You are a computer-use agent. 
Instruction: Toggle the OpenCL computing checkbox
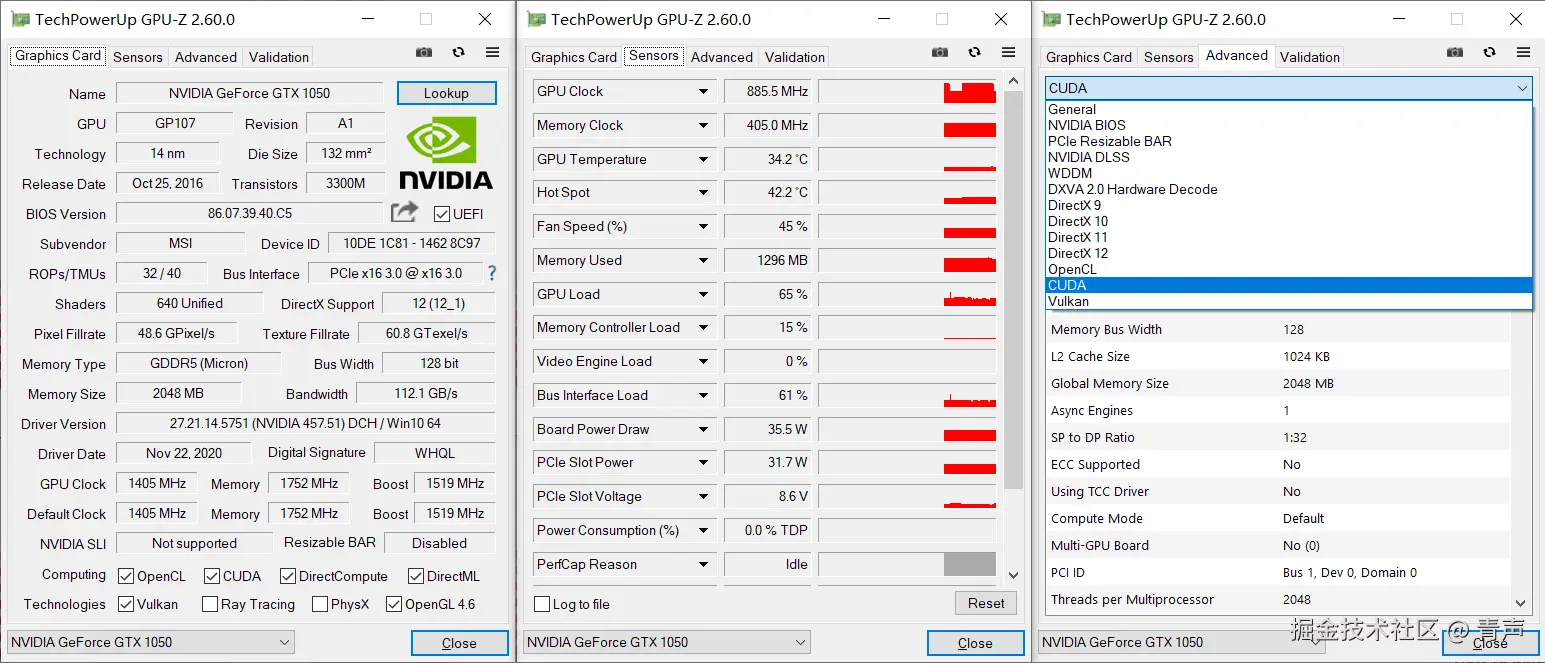click(126, 576)
